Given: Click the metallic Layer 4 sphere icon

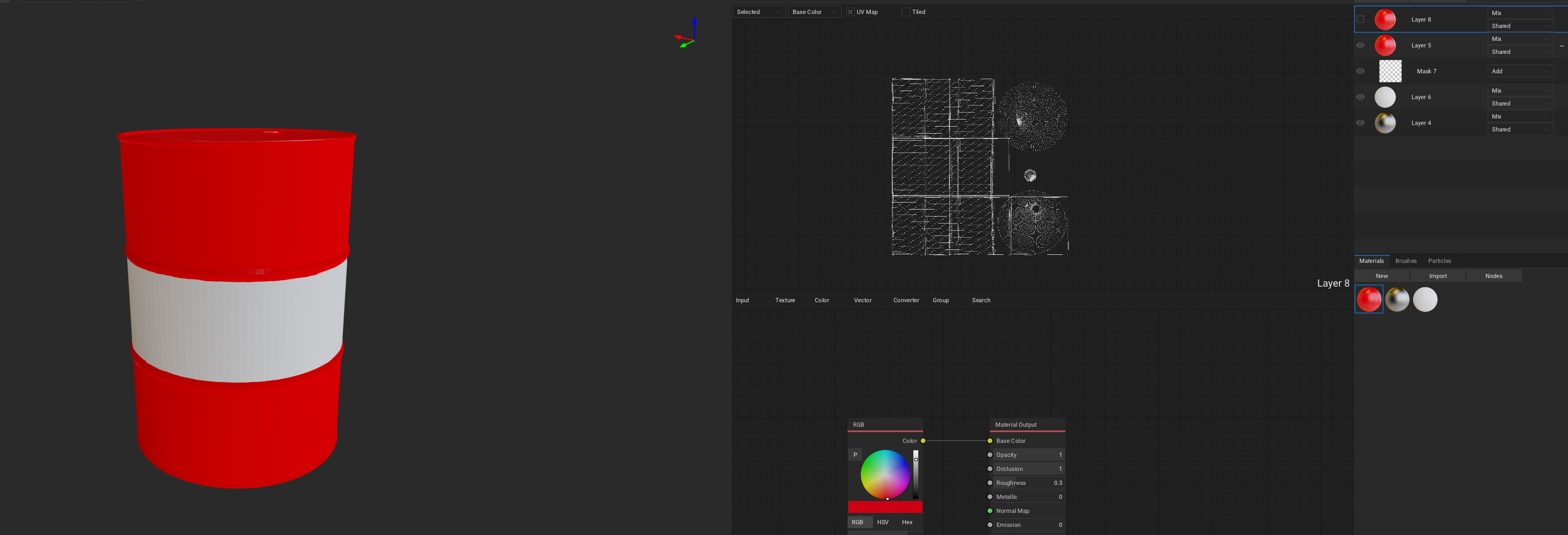Looking at the screenshot, I should coord(1385,123).
